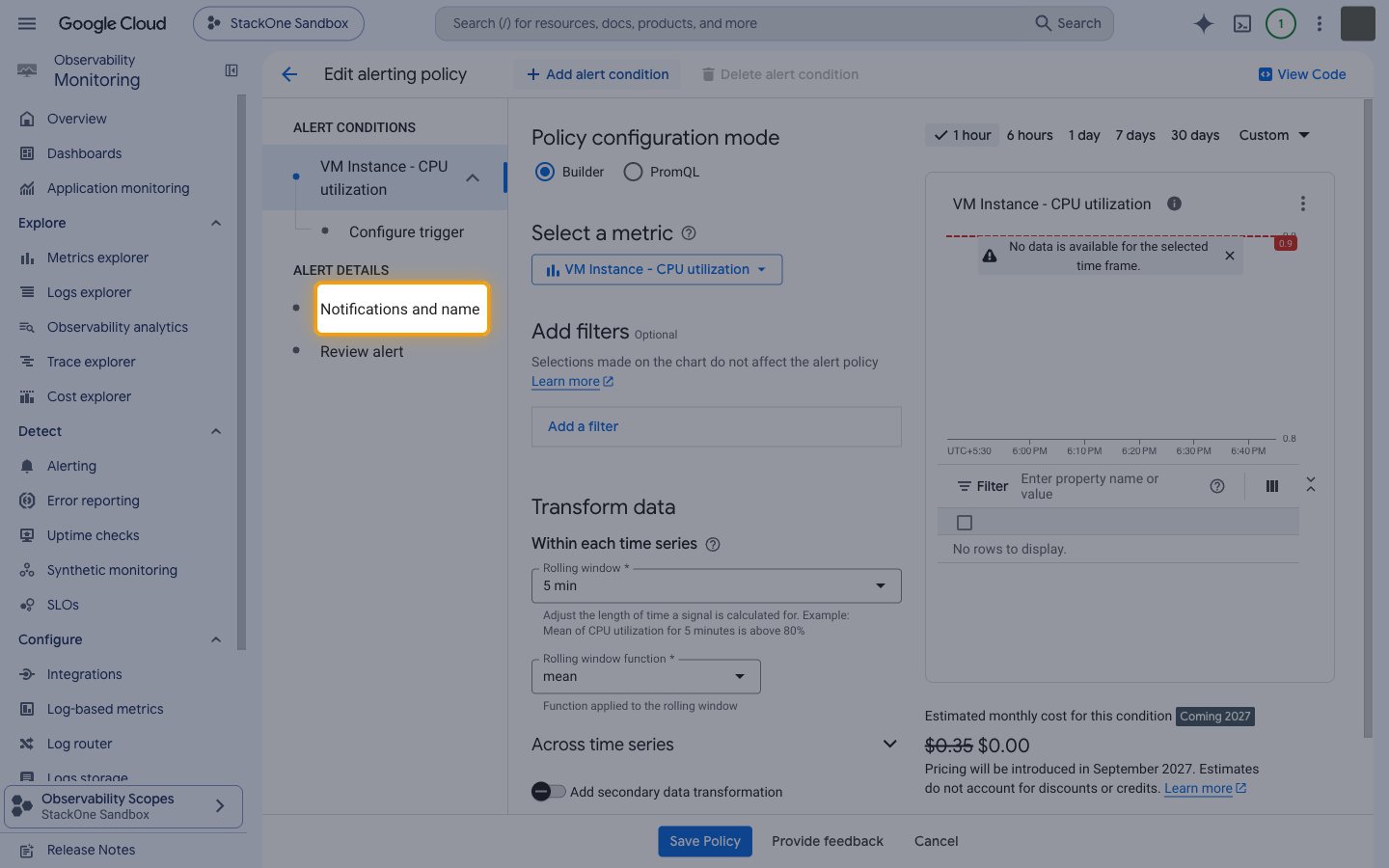1389x868 pixels.
Task: Show info for VM Instance chart title
Action: 1174,203
